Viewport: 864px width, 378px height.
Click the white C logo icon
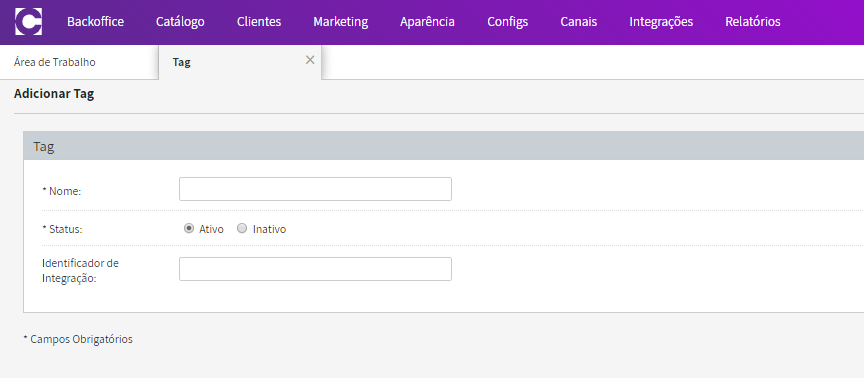pyautogui.click(x=29, y=21)
